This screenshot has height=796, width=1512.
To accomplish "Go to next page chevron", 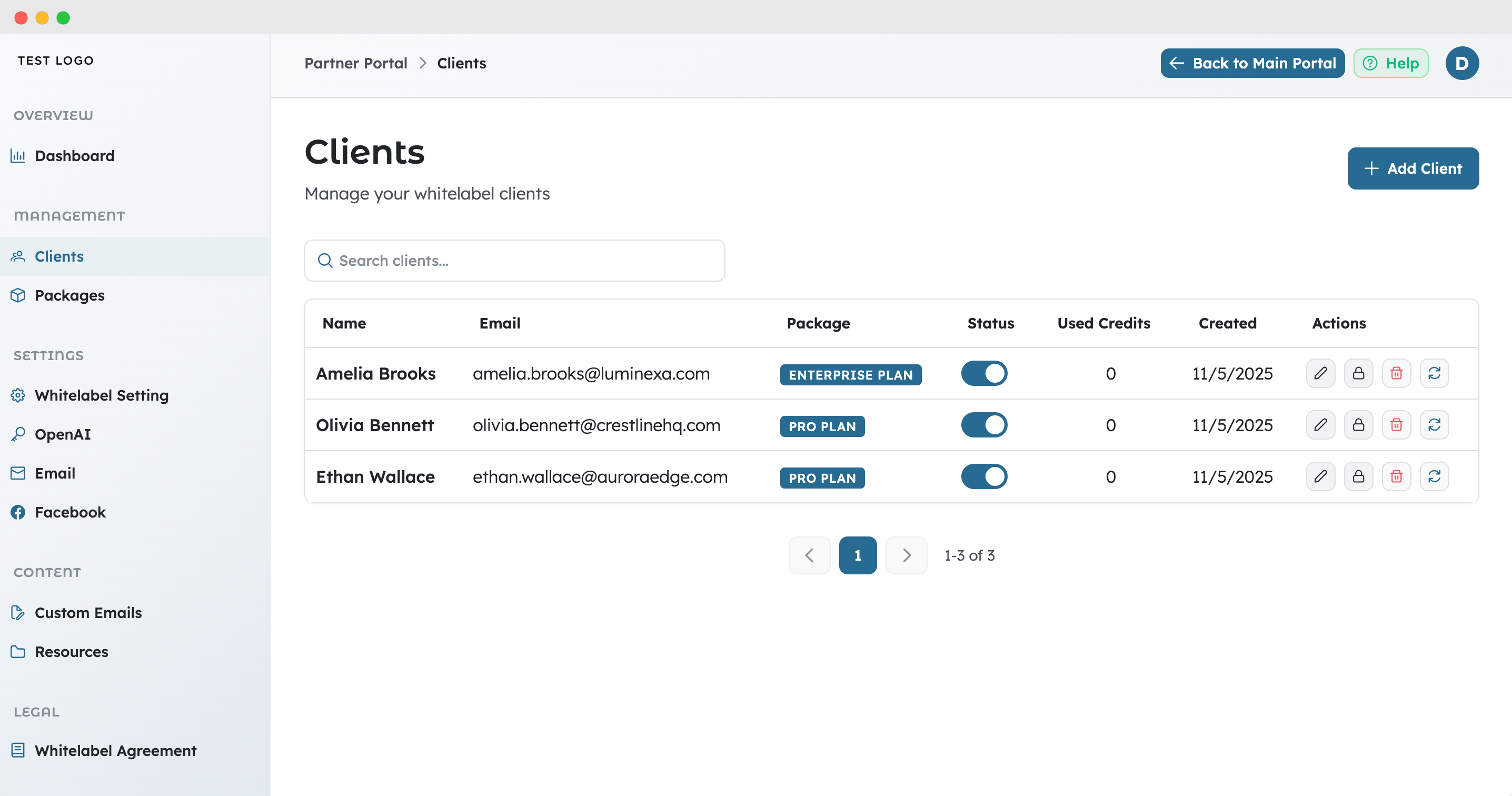I will pos(906,555).
